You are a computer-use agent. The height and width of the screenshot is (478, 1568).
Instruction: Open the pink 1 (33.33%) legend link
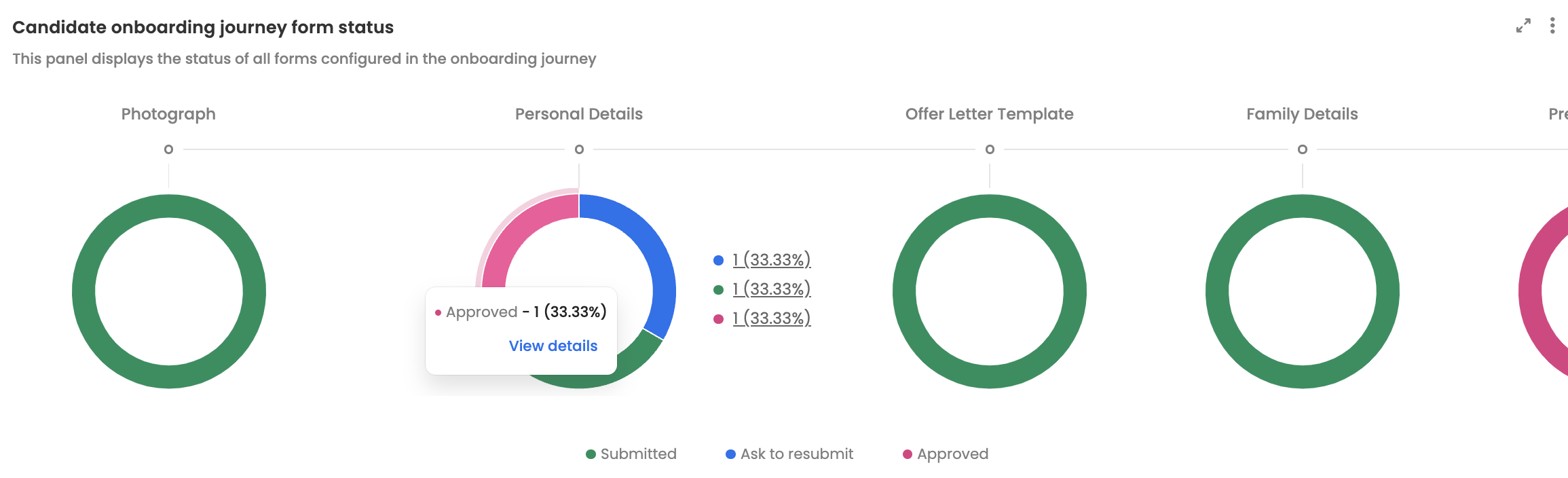772,318
